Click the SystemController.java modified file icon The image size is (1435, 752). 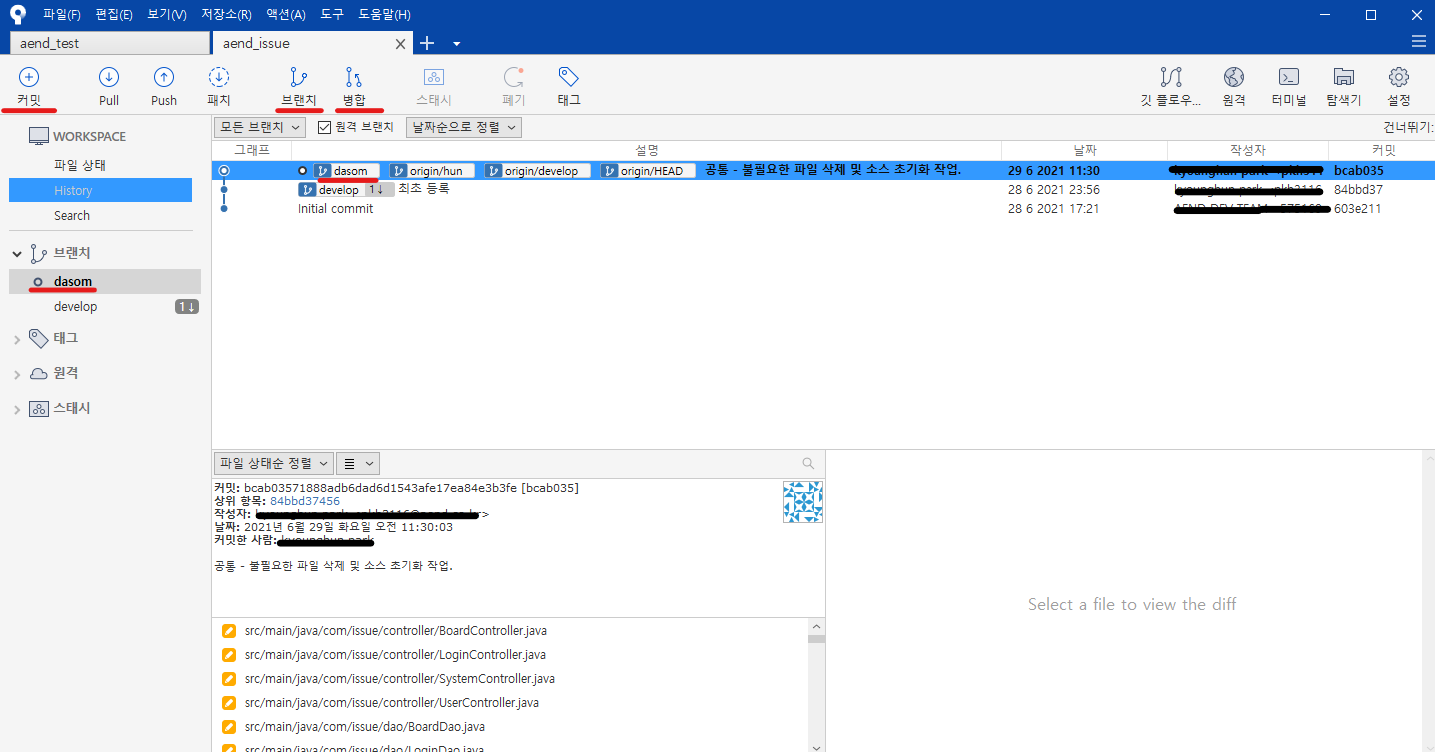tap(228, 679)
